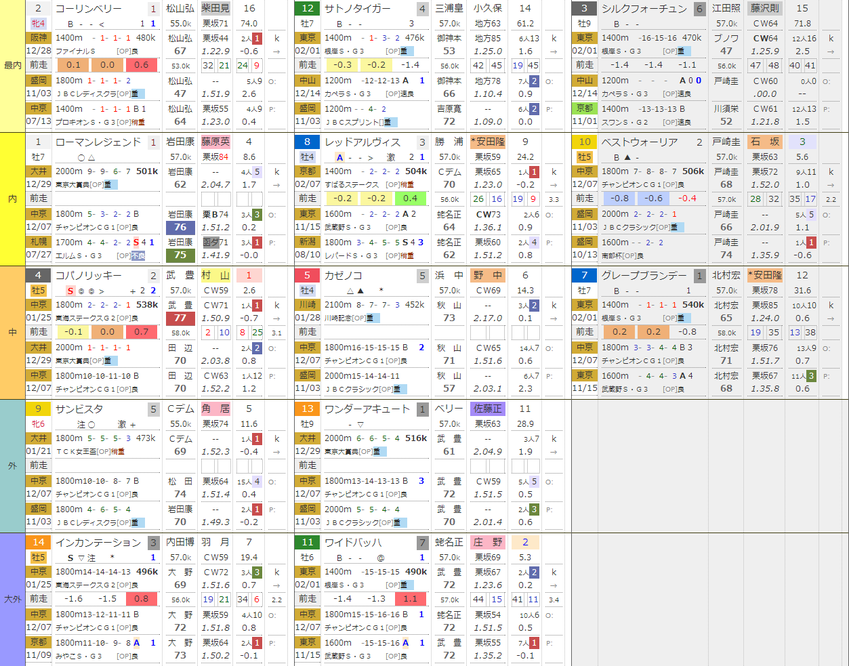Select the 中 row label
The width and height of the screenshot is (849, 666).
(12, 332)
